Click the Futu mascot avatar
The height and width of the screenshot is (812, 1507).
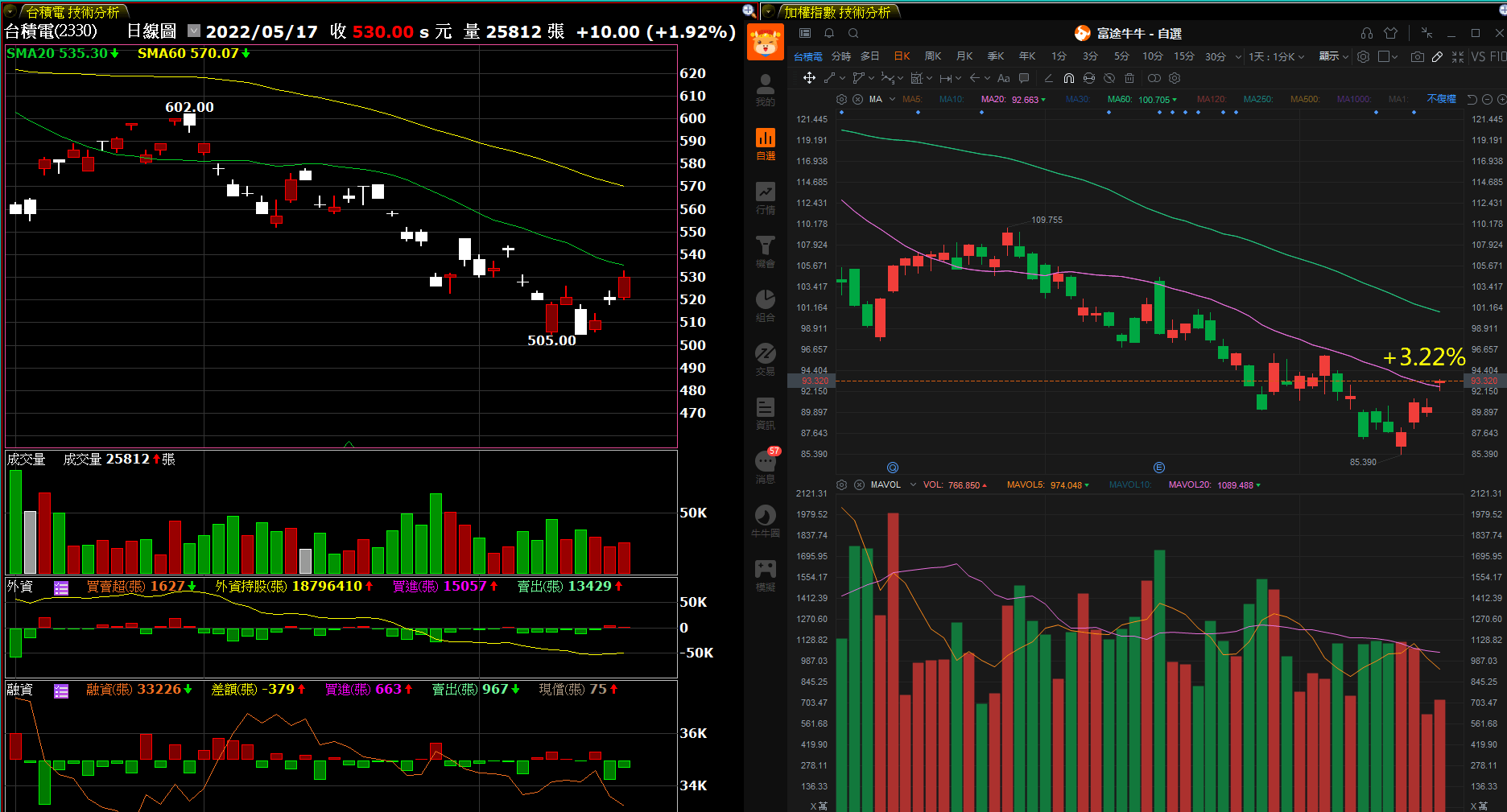point(766,42)
